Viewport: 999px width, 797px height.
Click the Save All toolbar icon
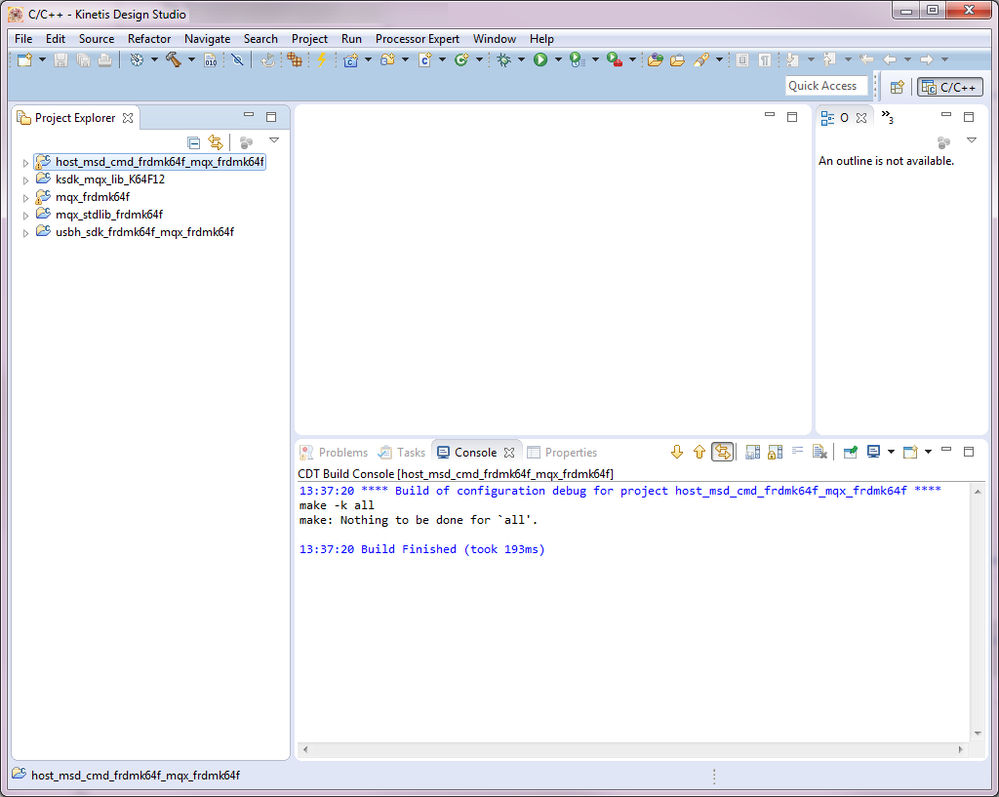click(83, 60)
